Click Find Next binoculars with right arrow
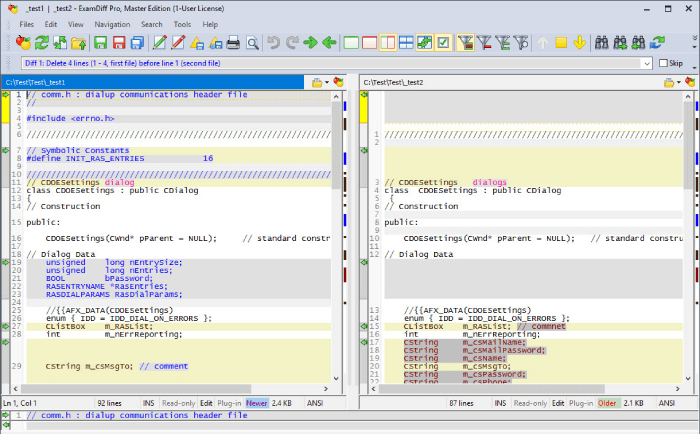The width and height of the screenshot is (700, 434). pyautogui.click(x=620, y=43)
